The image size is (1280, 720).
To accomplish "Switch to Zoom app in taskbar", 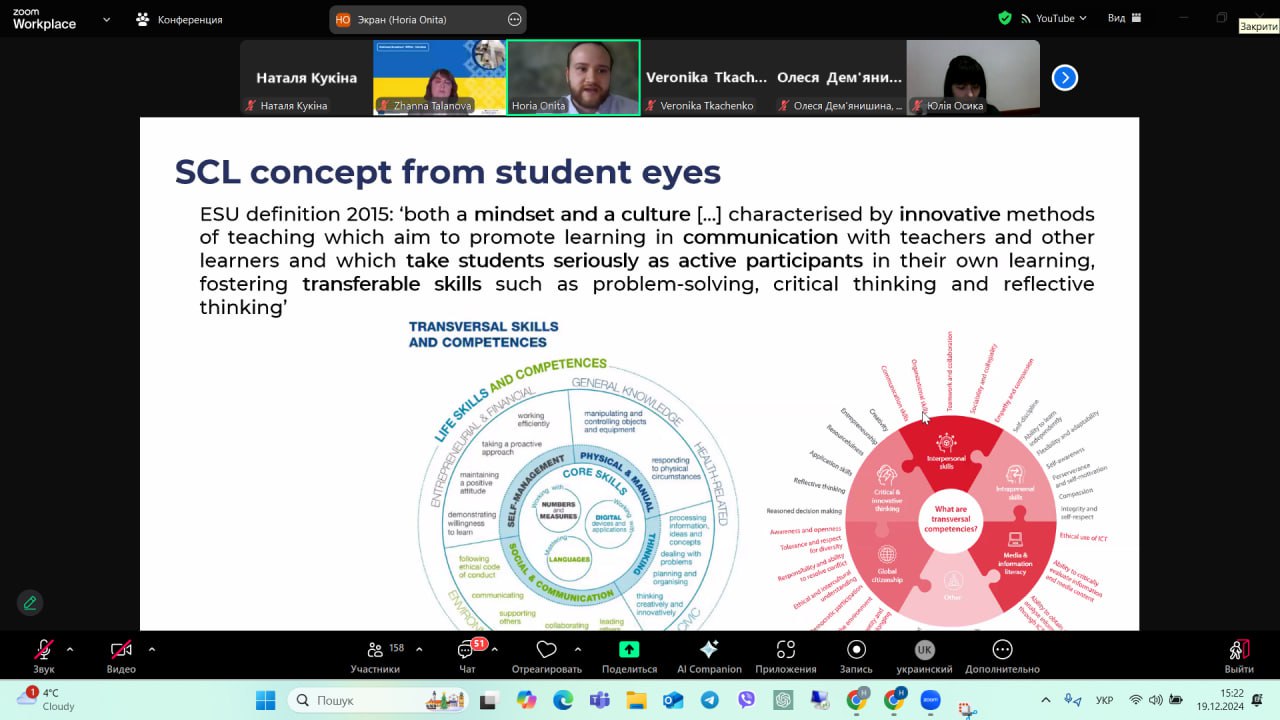I will click(930, 700).
